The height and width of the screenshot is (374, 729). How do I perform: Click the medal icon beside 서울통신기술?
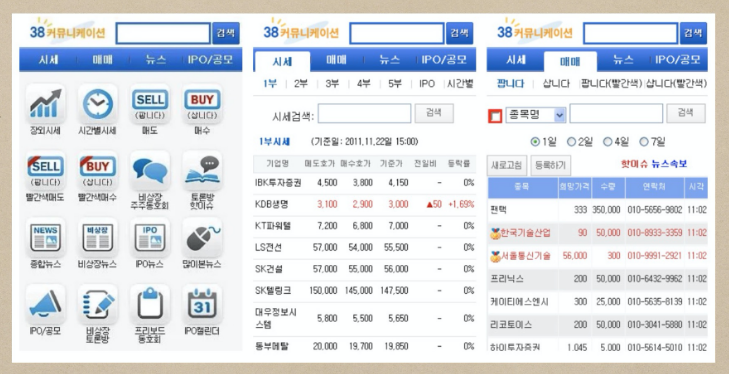click(495, 256)
